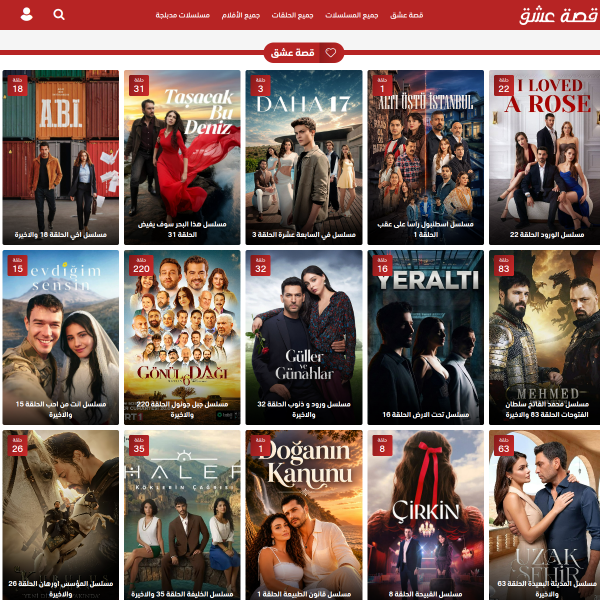This screenshot has height=600, width=600.
Task: Open Güller ve Günahlar poster card
Action: (x=304, y=338)
